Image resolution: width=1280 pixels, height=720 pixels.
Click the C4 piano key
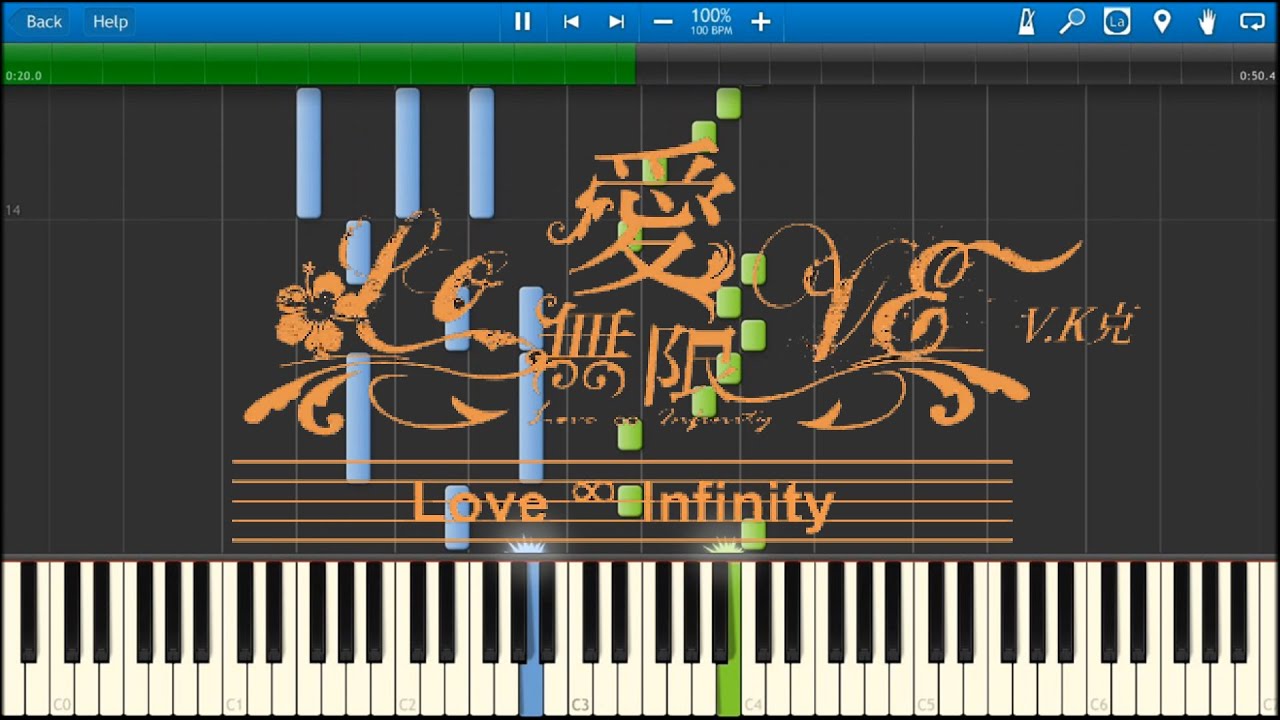click(753, 690)
